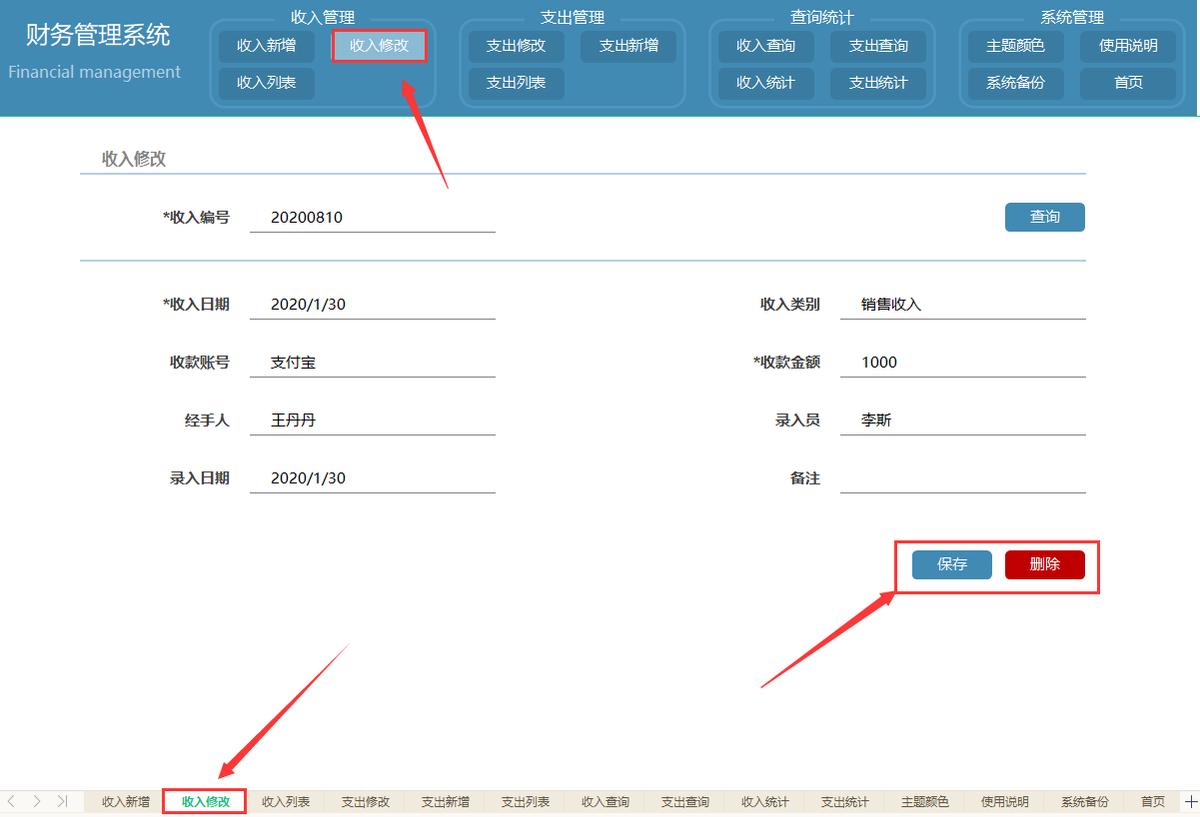Screen dimensions: 1200x817
Task: Open 支出新增 under 支出管理
Action: click(628, 46)
